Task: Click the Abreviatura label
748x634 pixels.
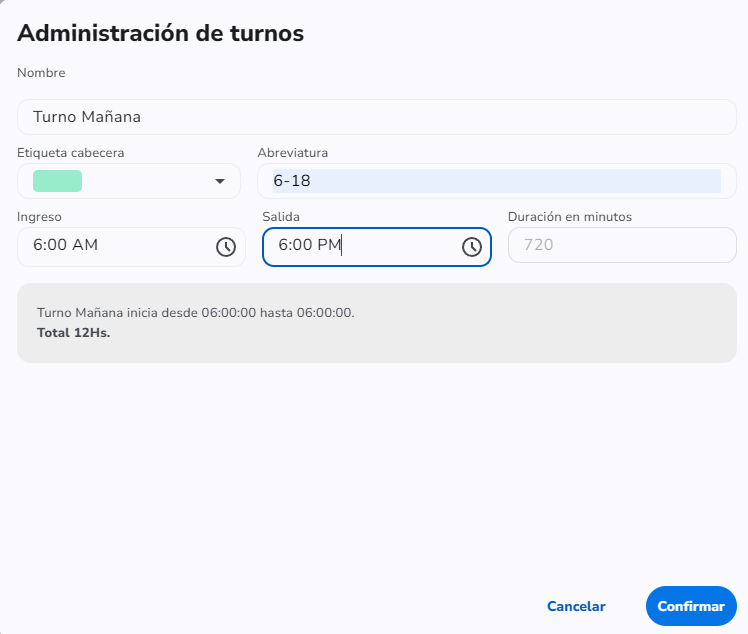Action: 293,153
